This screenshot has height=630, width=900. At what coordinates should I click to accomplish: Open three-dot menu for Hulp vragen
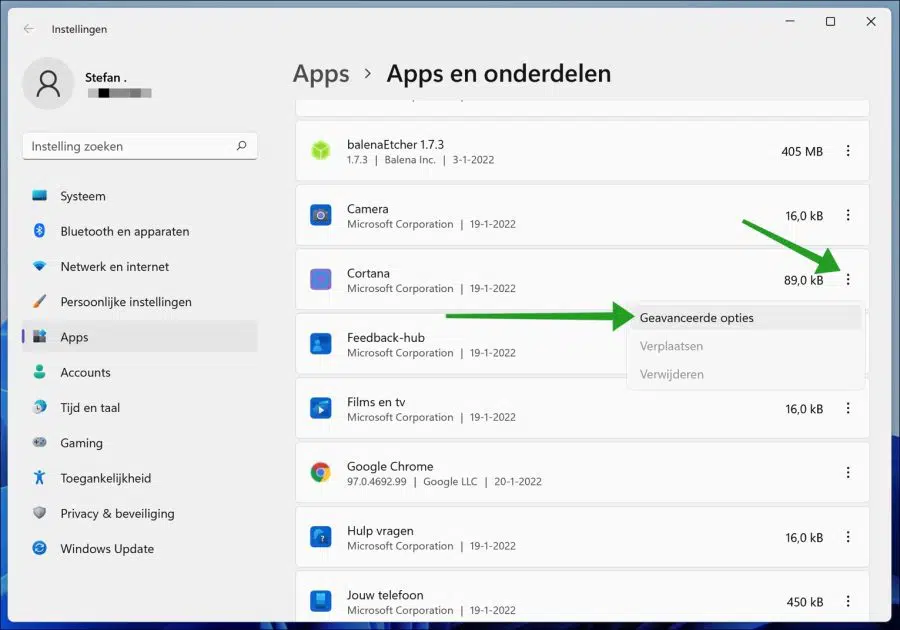(x=848, y=537)
